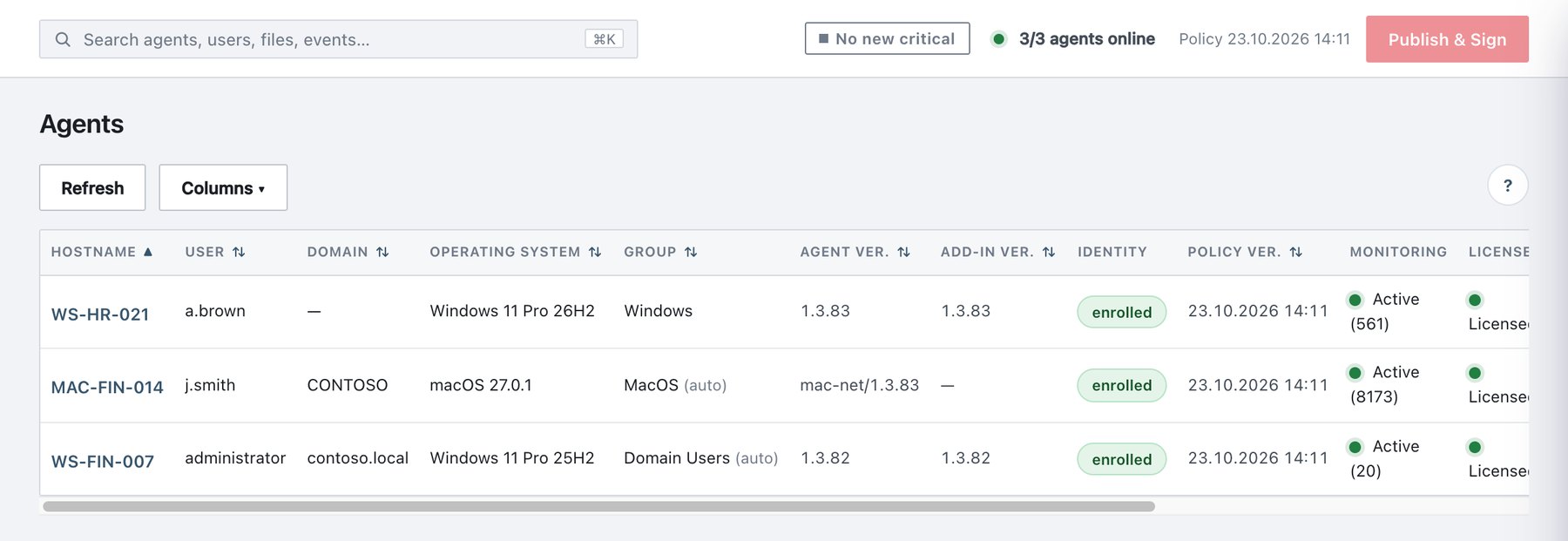
Task: Click the Domain Users group cell
Action: tap(700, 458)
